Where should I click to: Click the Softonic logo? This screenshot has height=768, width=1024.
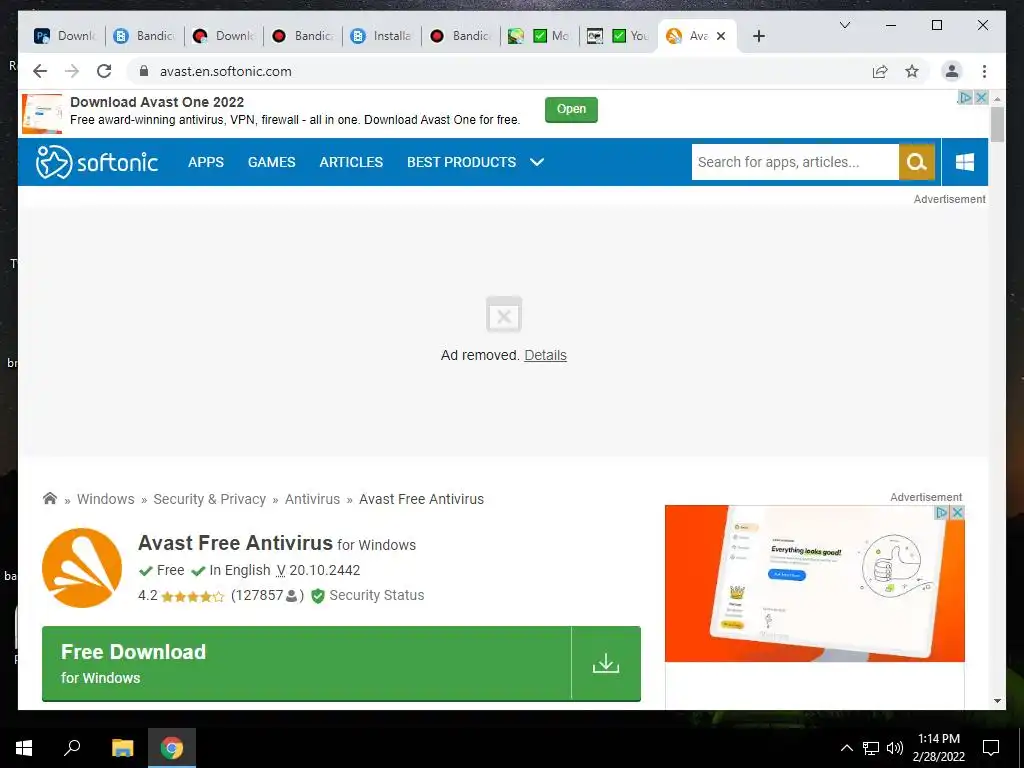click(97, 162)
